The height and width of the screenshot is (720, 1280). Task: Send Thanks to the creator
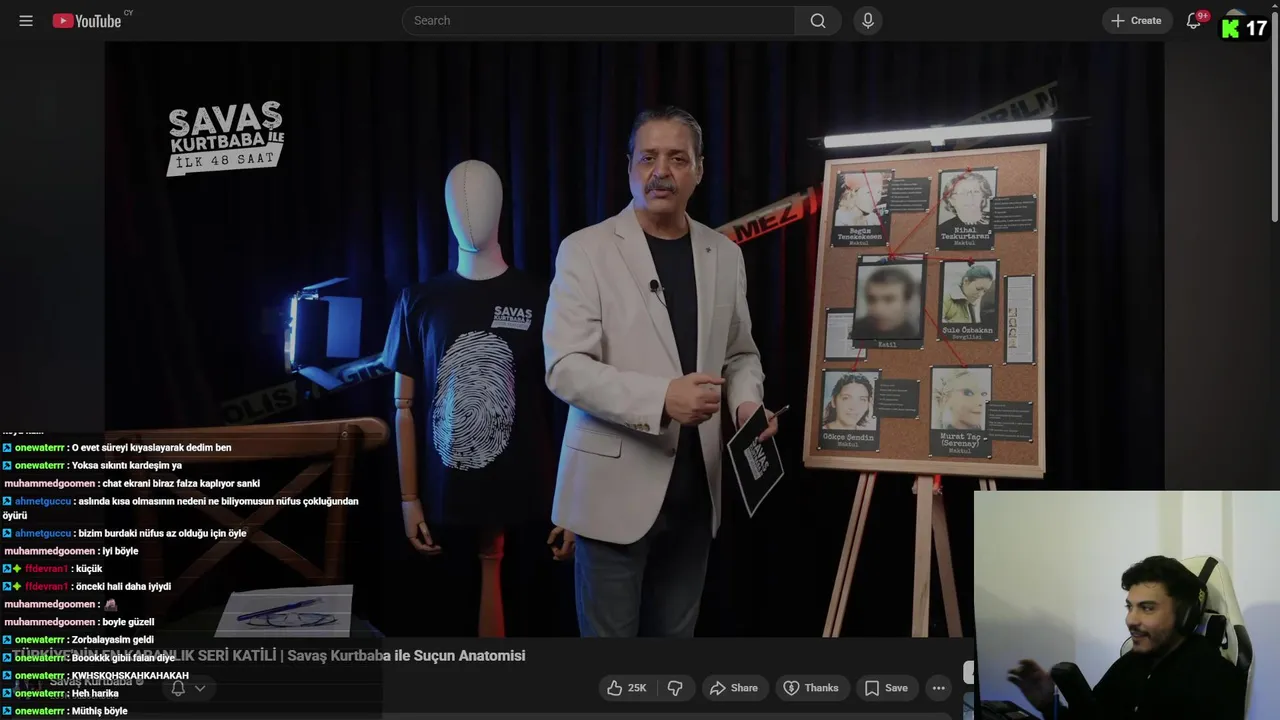(x=811, y=688)
